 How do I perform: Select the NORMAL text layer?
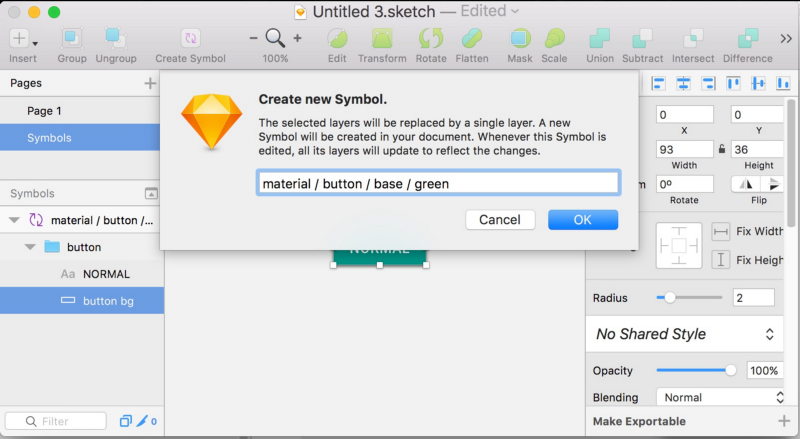(106, 273)
